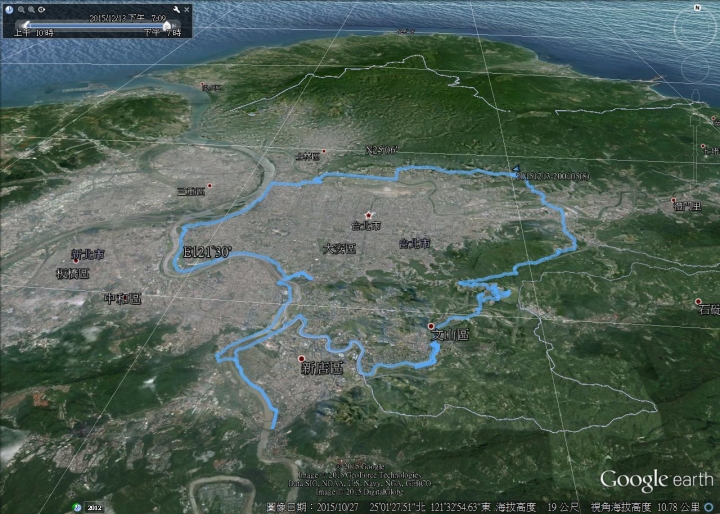720x514 pixels.
Task: Click the move joystick navigation ring
Action: (x=696, y=68)
